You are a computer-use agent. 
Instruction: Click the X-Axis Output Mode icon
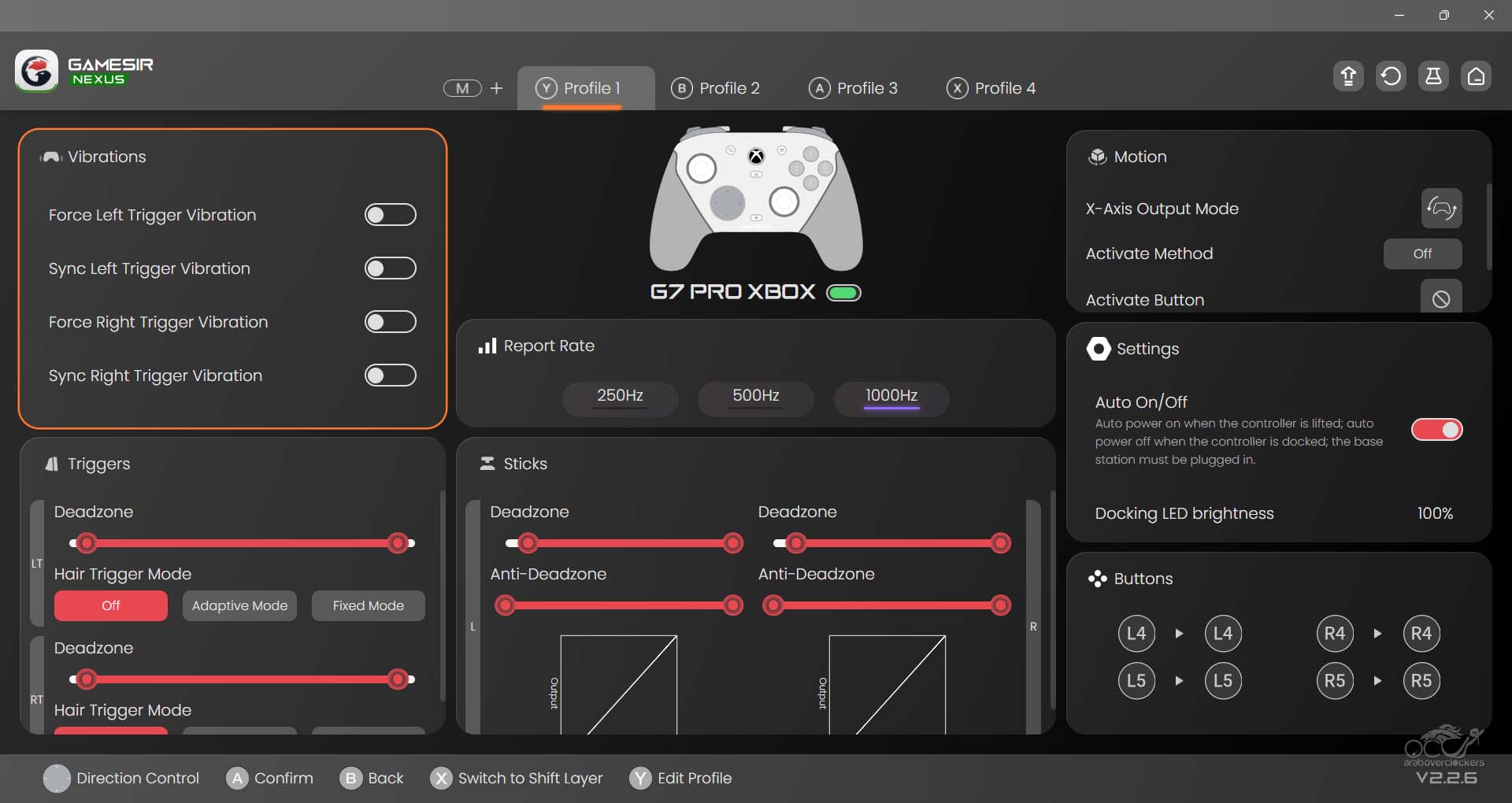coord(1441,209)
